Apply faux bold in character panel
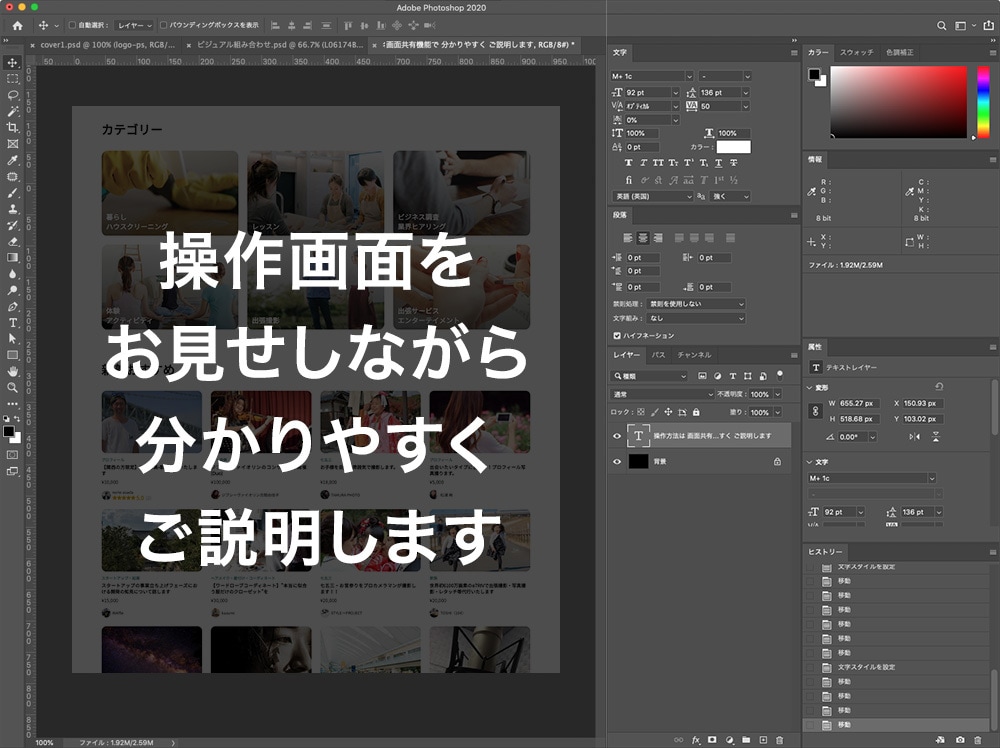Image resolution: width=1000 pixels, height=748 pixels. [628, 163]
